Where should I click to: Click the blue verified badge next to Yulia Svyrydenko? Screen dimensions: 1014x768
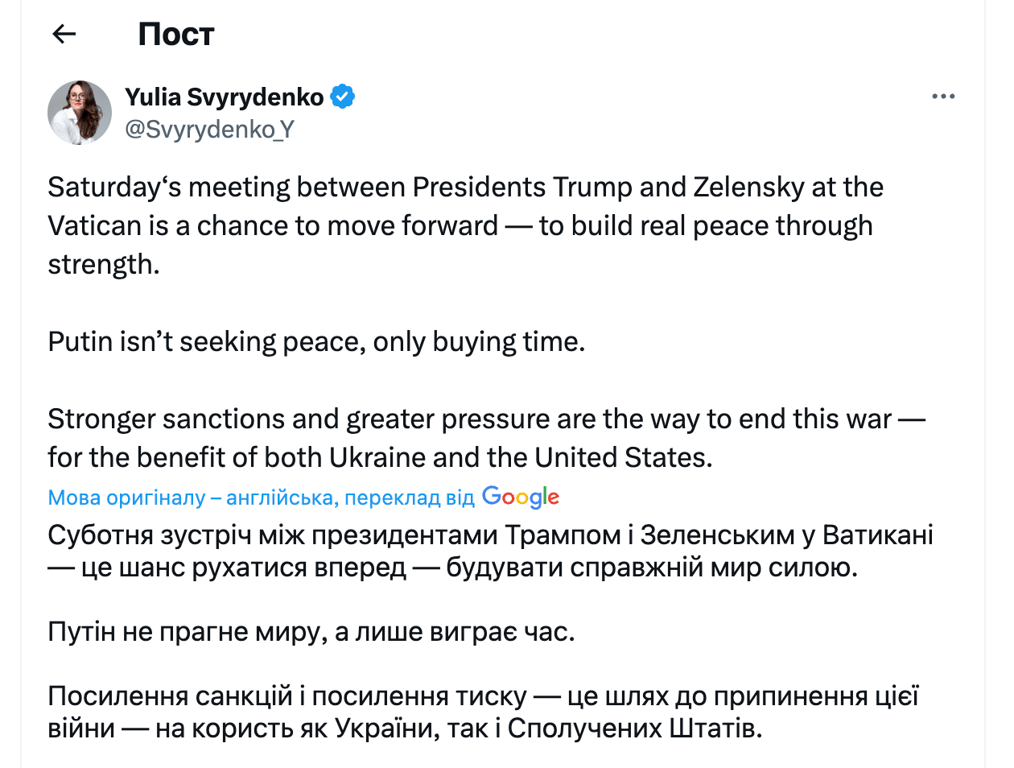[343, 95]
